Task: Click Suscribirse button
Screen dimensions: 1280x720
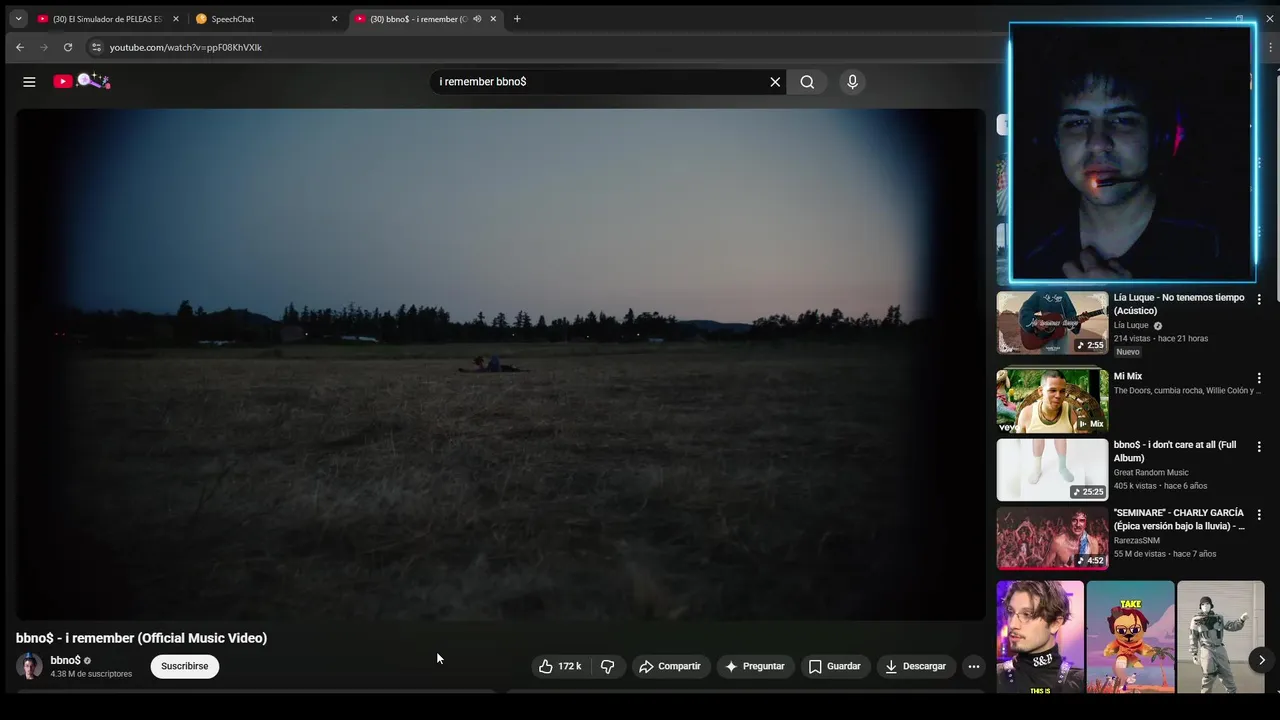Action: pos(185,666)
